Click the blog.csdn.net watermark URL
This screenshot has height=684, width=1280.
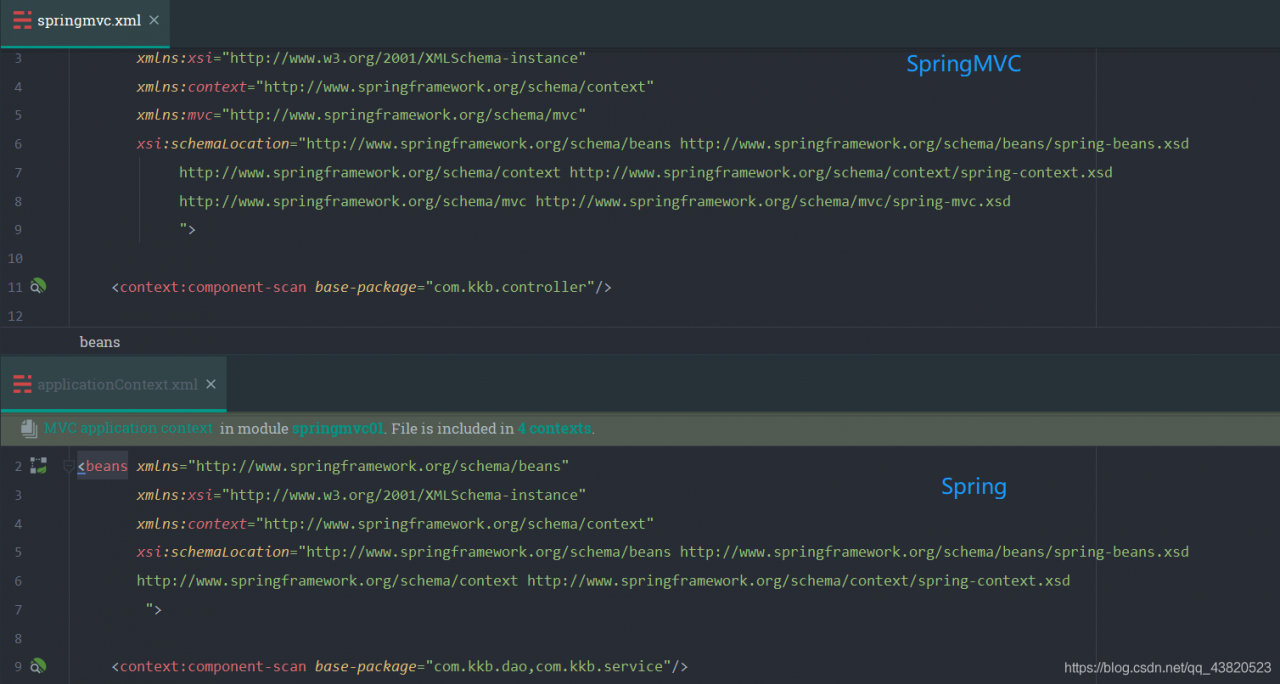[1167, 668]
